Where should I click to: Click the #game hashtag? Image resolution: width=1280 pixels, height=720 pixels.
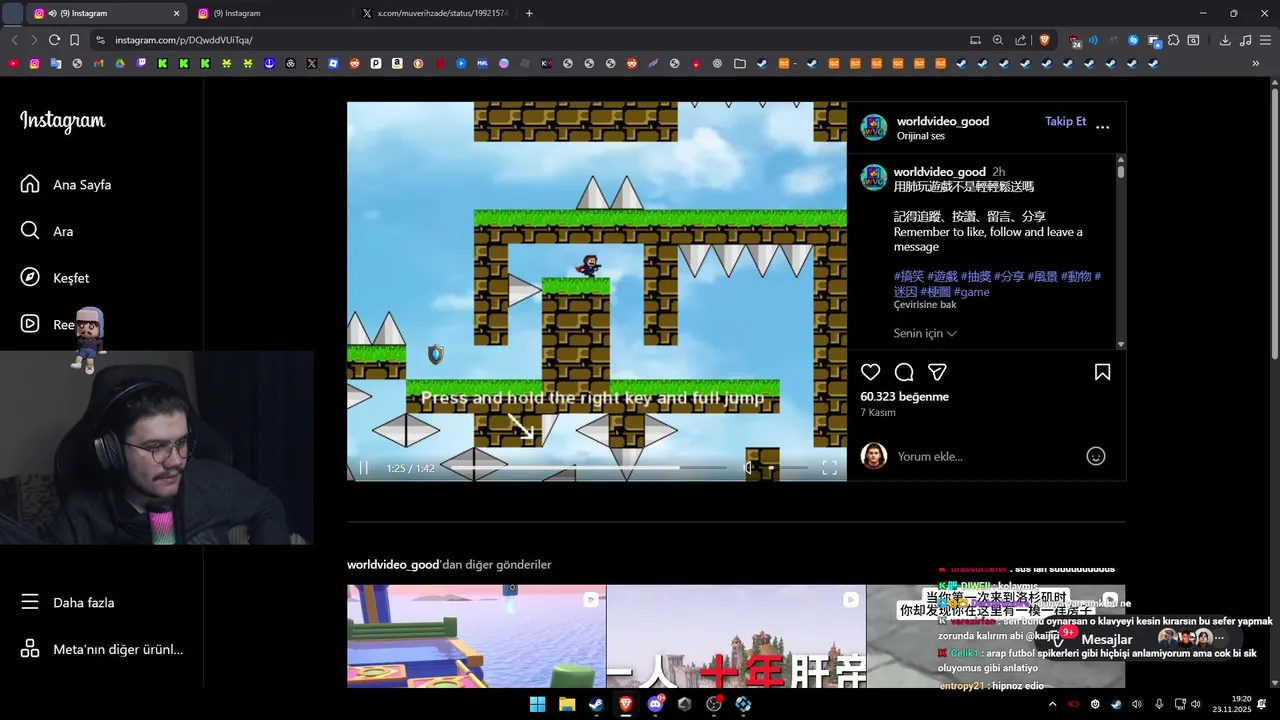[971, 292]
